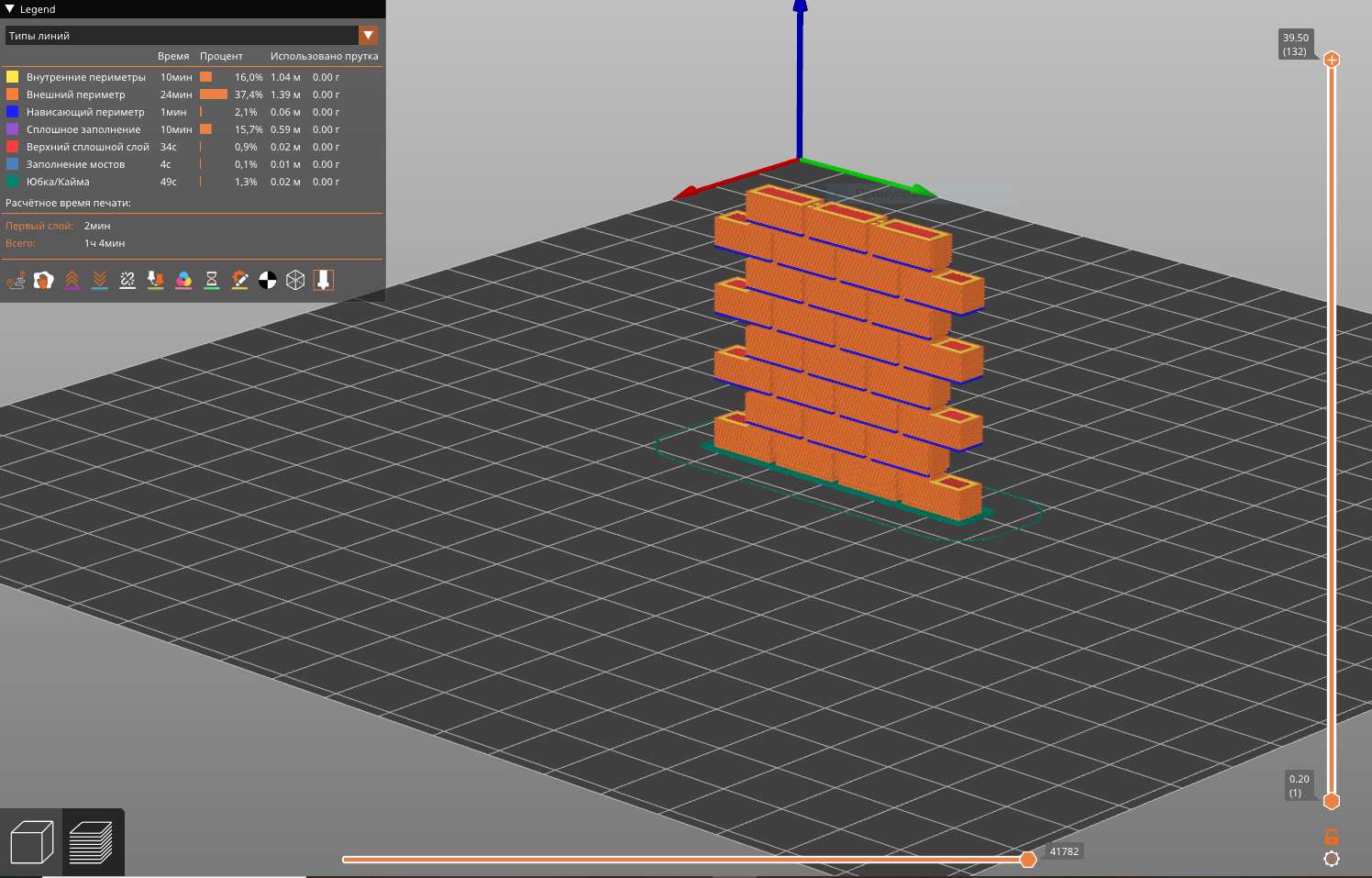Click the Использовано прутка column header
Image resolution: width=1372 pixels, height=878 pixels.
[x=324, y=56]
